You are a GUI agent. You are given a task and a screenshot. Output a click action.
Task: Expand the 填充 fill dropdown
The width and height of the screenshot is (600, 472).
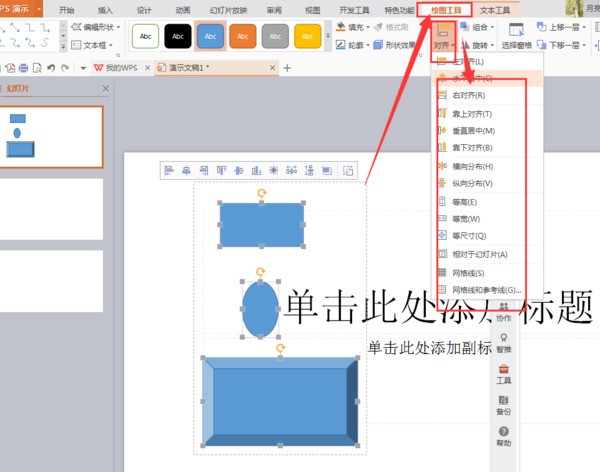[x=355, y=27]
